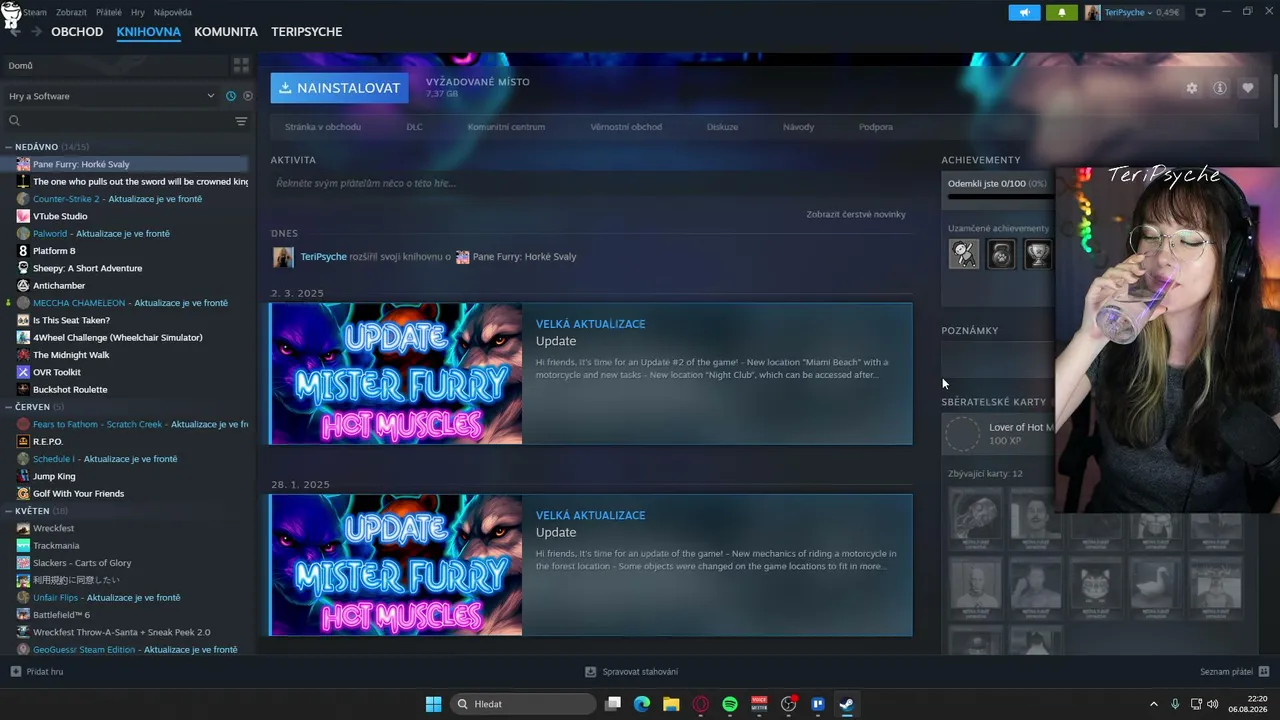Toggle the ready-to-play filter icon
Viewport: 1280px width, 720px height.
pos(248,96)
